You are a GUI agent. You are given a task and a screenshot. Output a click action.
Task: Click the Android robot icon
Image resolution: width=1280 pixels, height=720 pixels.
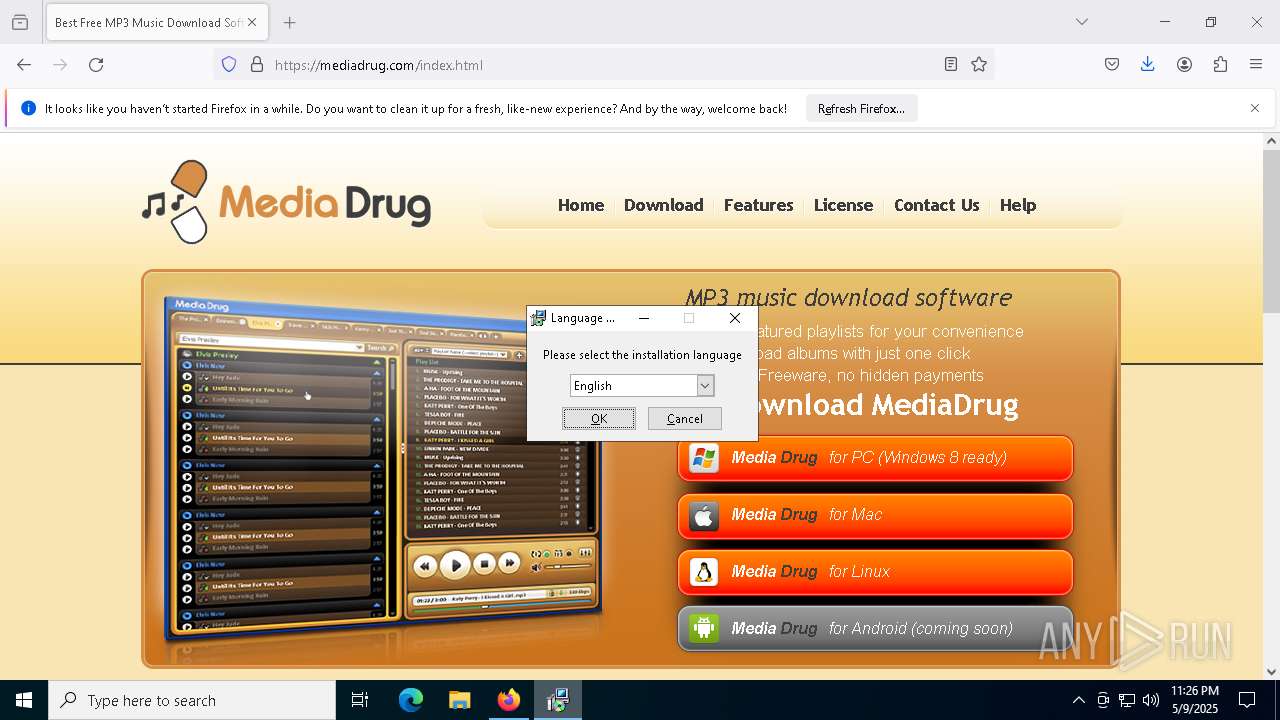tap(704, 629)
